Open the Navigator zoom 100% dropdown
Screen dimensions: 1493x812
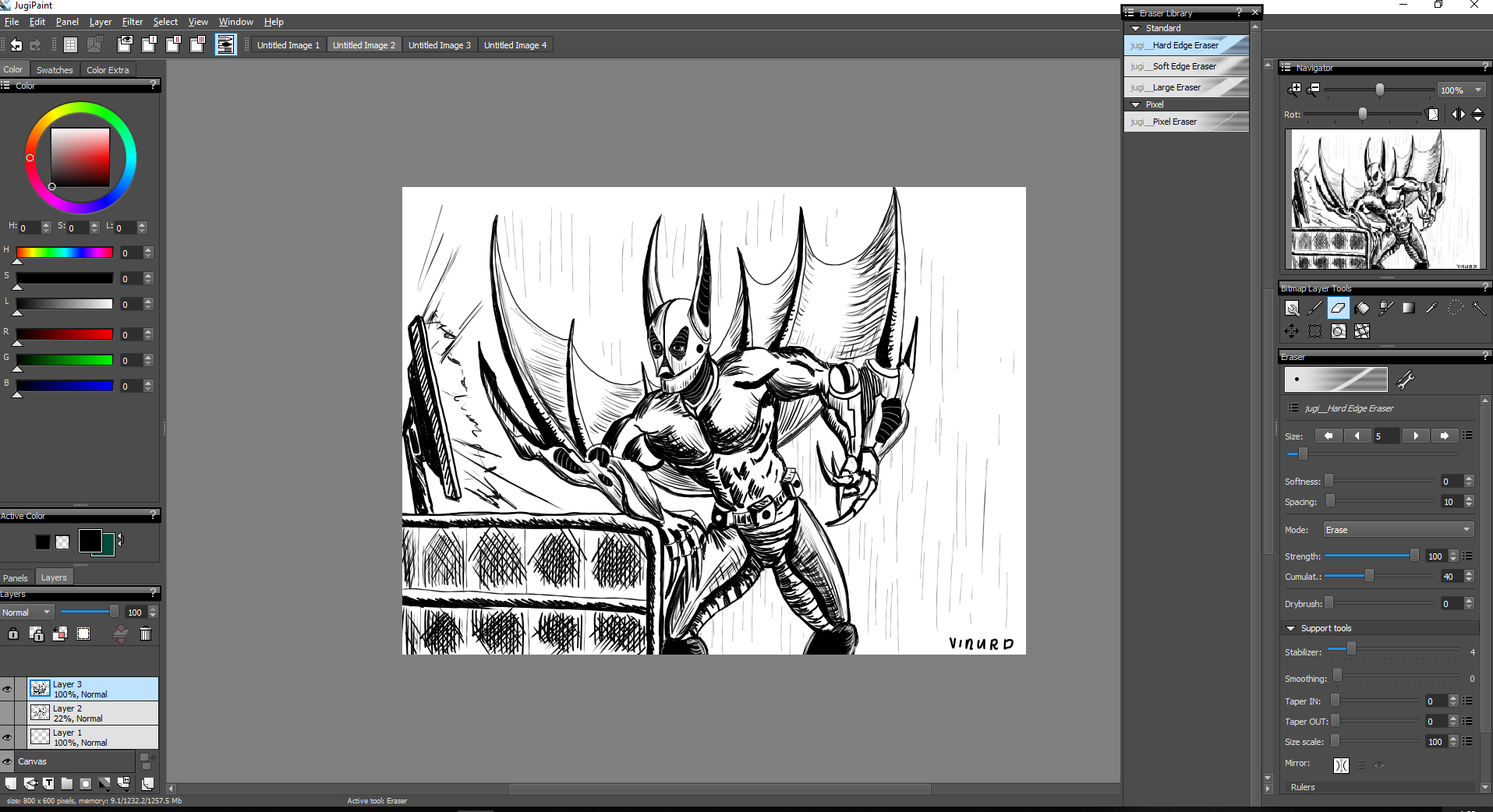click(x=1461, y=90)
